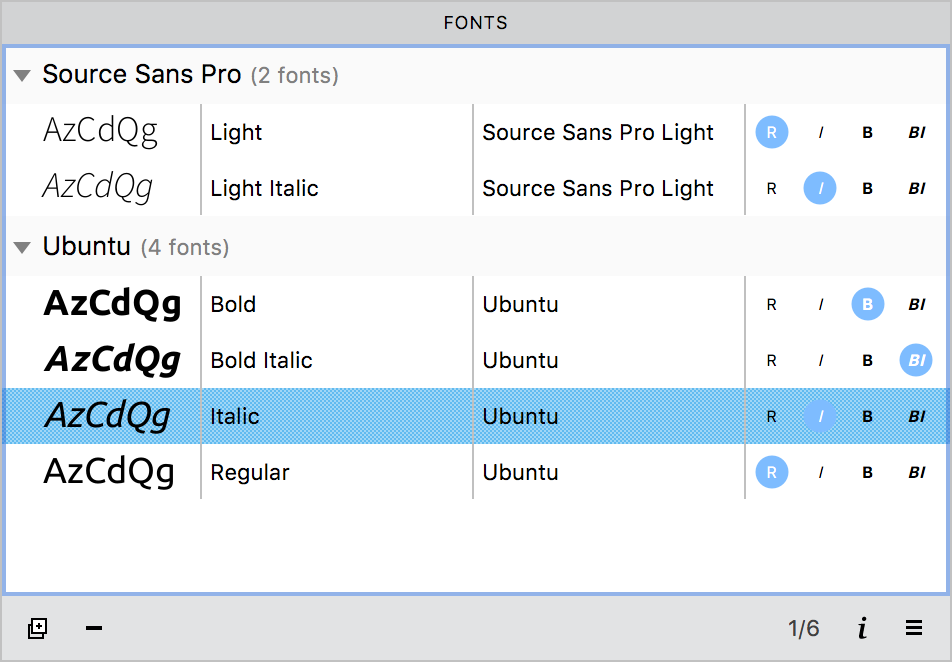The height and width of the screenshot is (662, 952).
Task: Select the 'Bold Italic' style name cell
Action: (x=261, y=360)
